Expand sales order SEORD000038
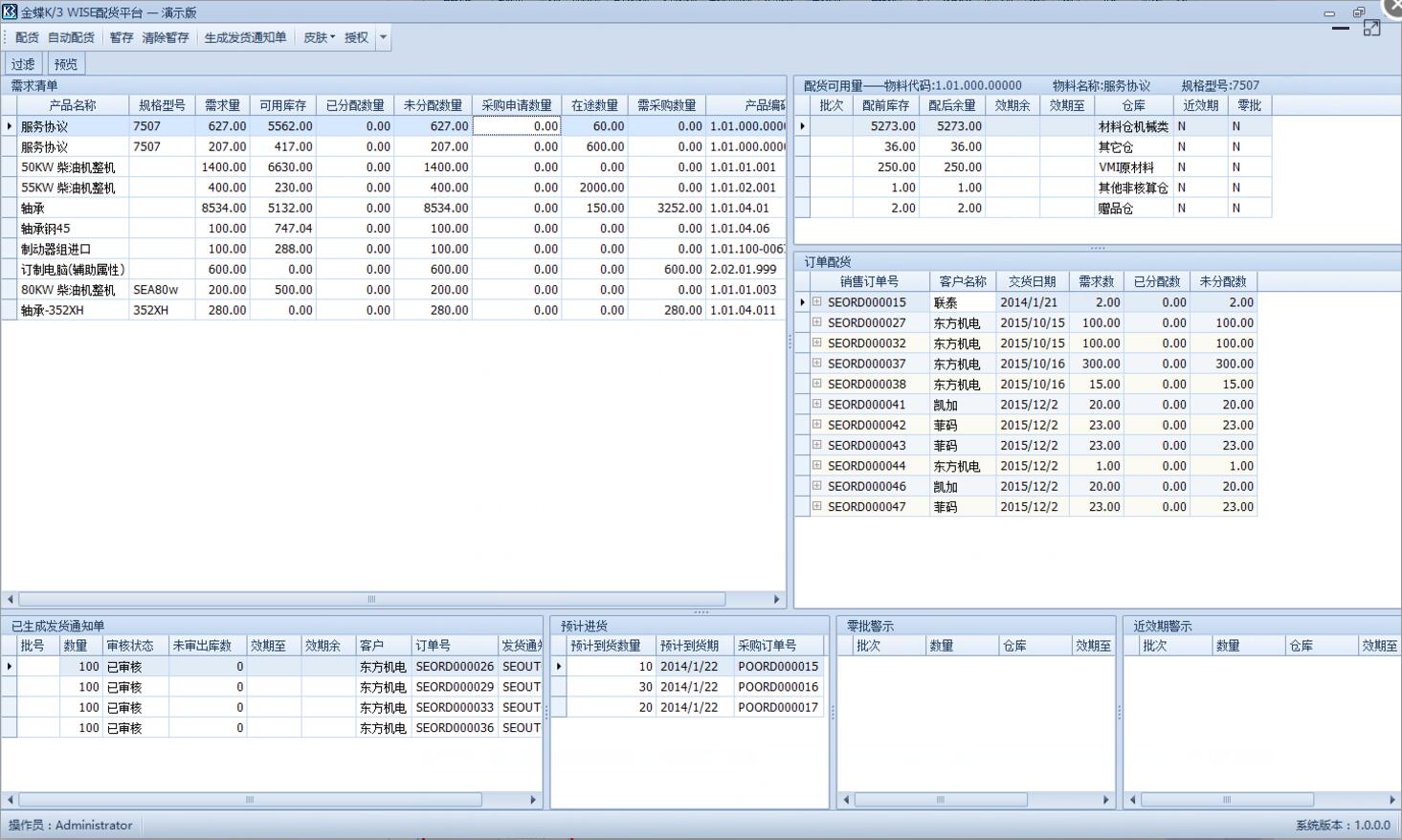Image resolution: width=1402 pixels, height=840 pixels. (817, 384)
